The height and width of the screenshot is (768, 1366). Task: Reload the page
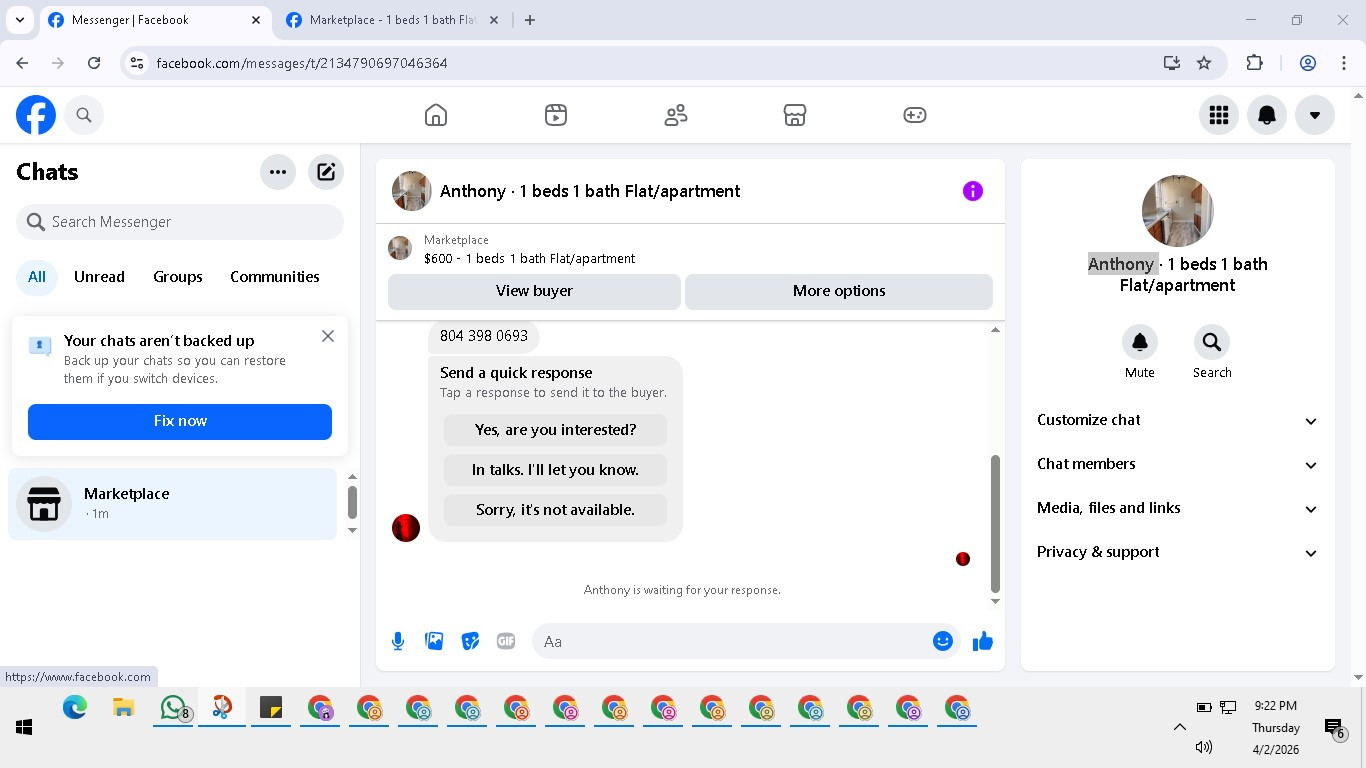coord(94,63)
